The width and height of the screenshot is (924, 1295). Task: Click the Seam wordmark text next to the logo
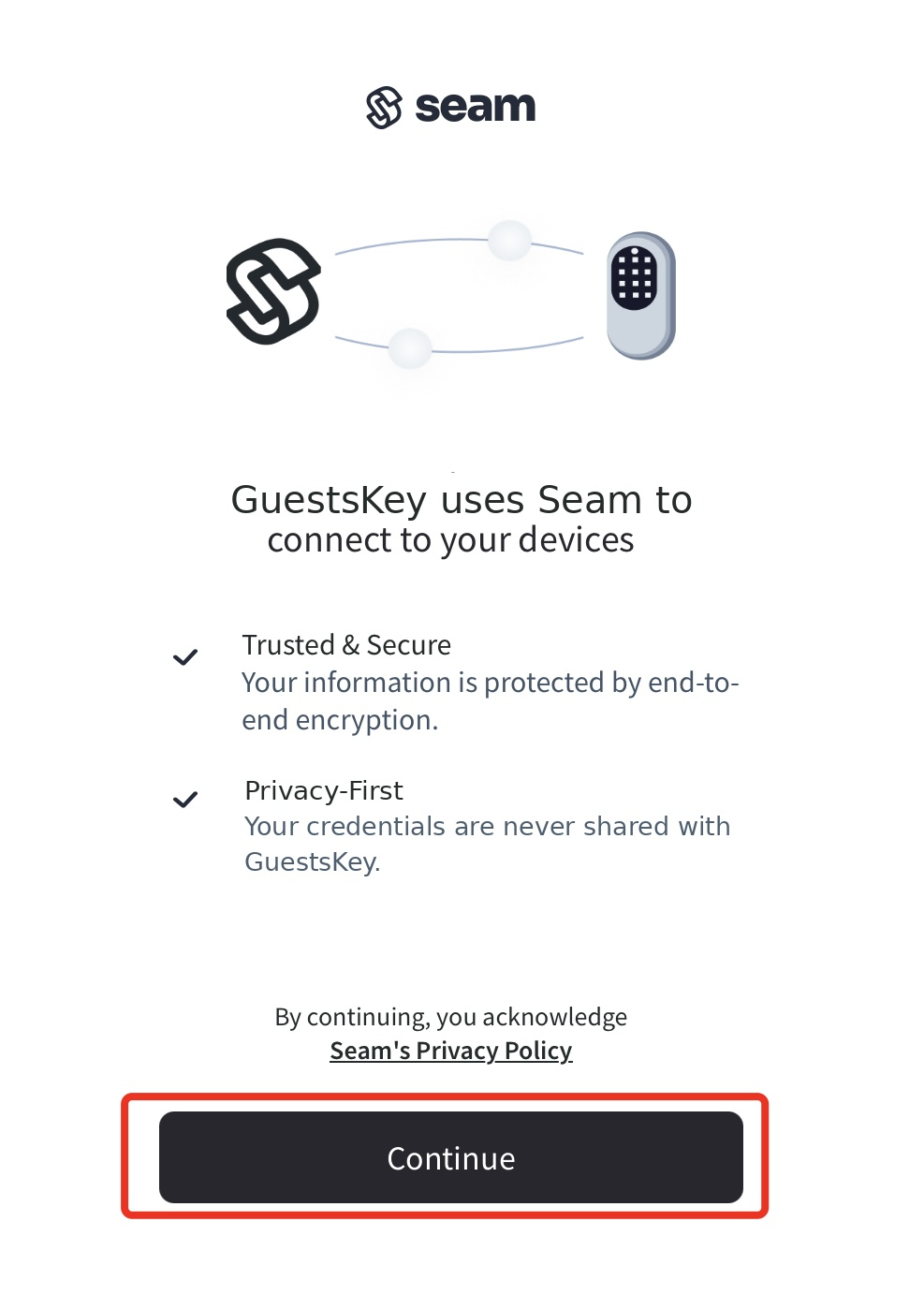point(475,106)
